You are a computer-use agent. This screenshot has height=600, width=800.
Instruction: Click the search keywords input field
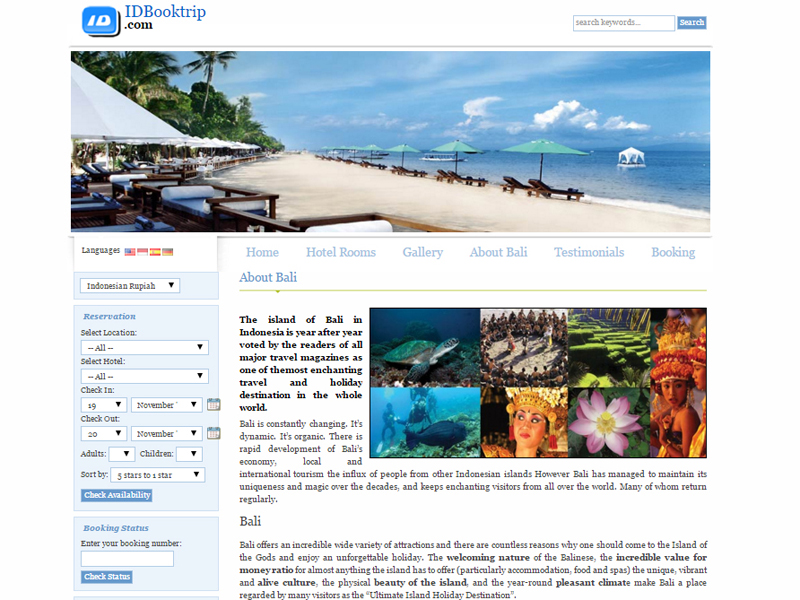click(x=623, y=23)
